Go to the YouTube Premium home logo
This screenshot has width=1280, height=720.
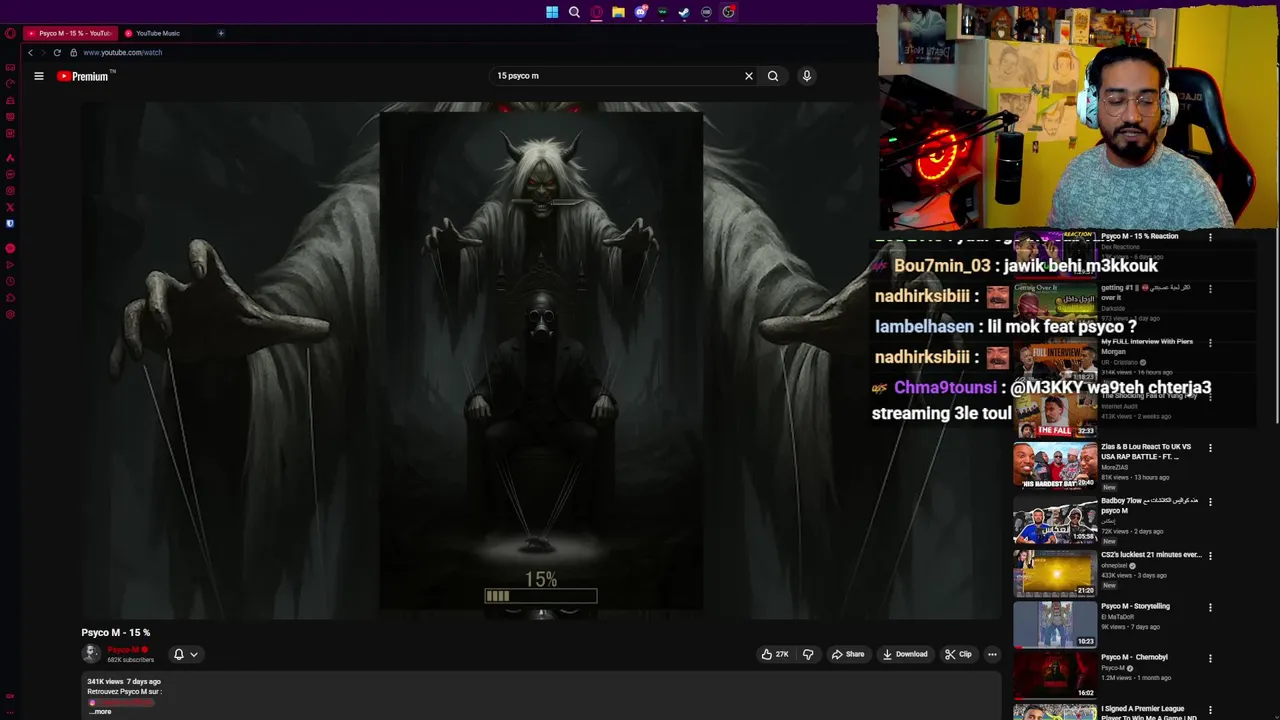[86, 76]
